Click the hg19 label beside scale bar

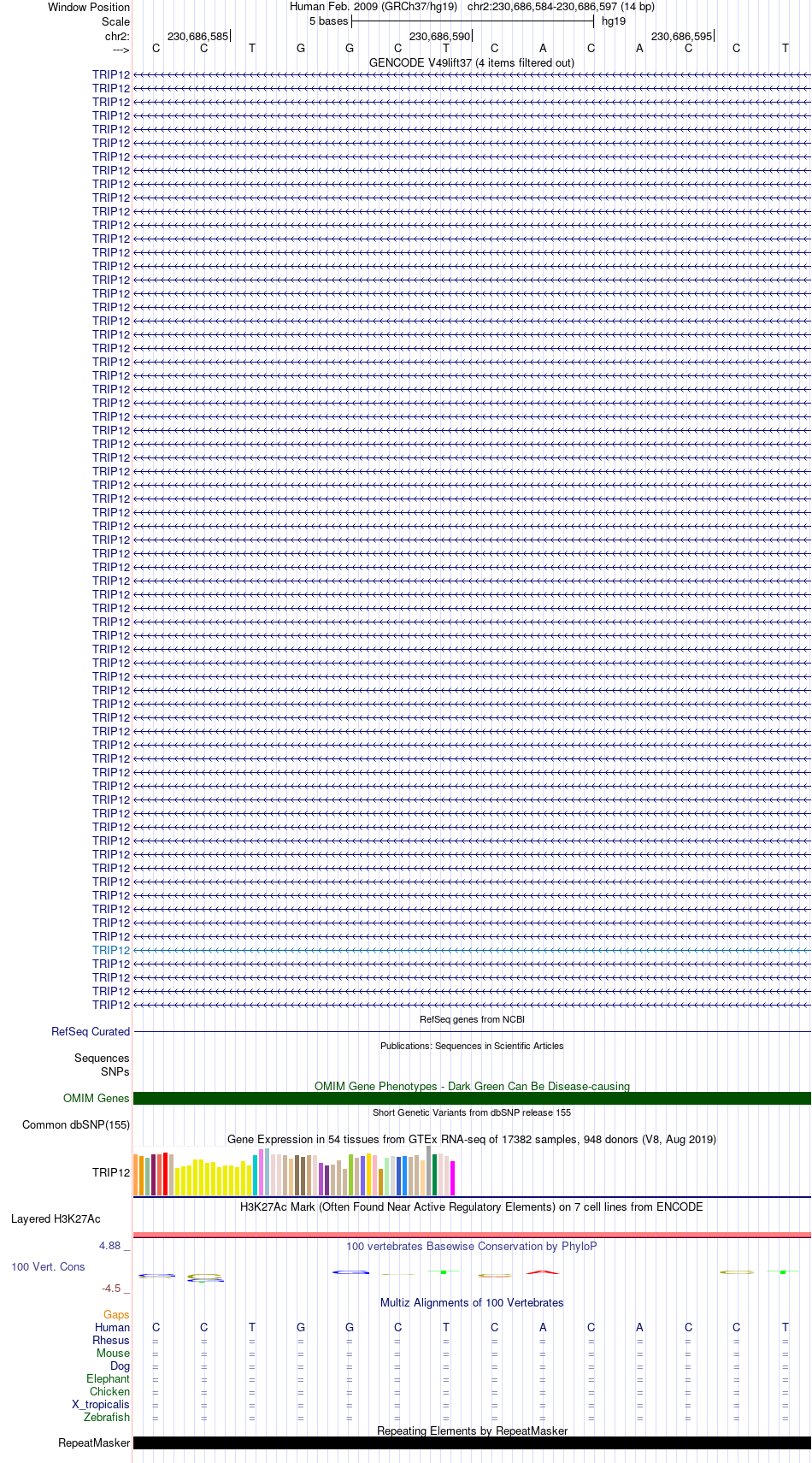pos(614,21)
